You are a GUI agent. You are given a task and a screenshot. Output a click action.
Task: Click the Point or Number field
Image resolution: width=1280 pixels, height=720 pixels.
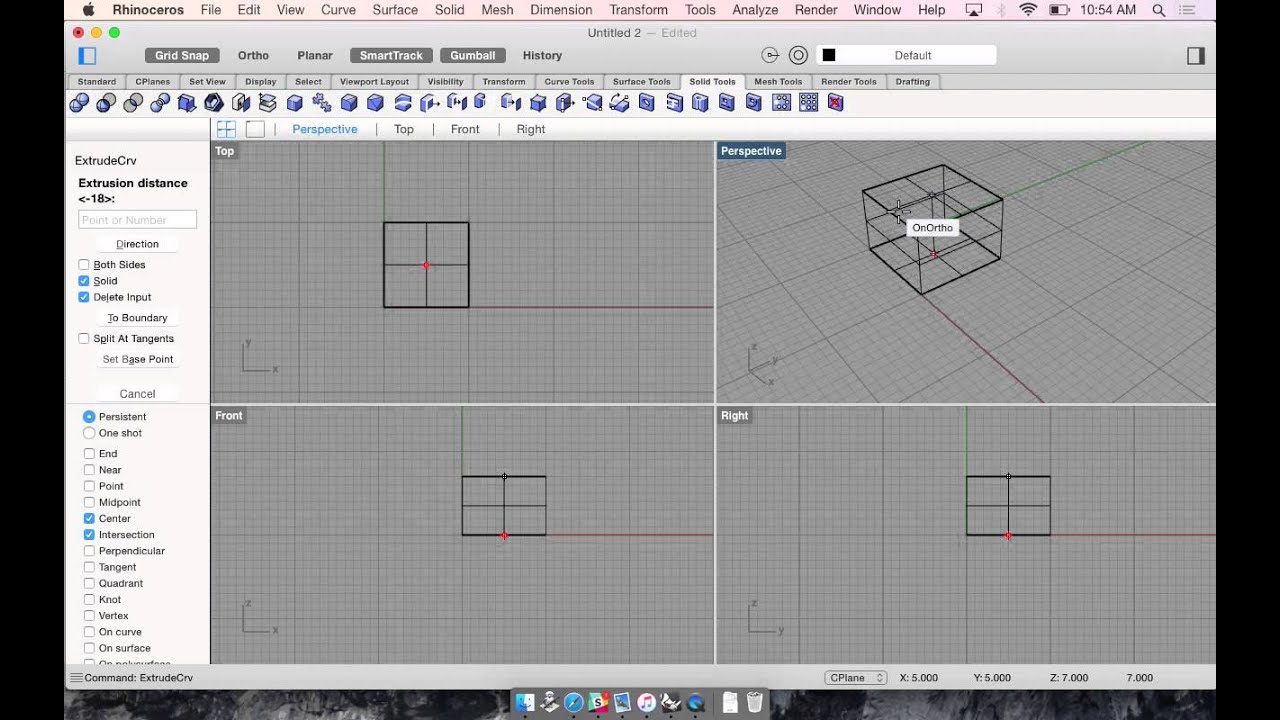[x=137, y=220]
